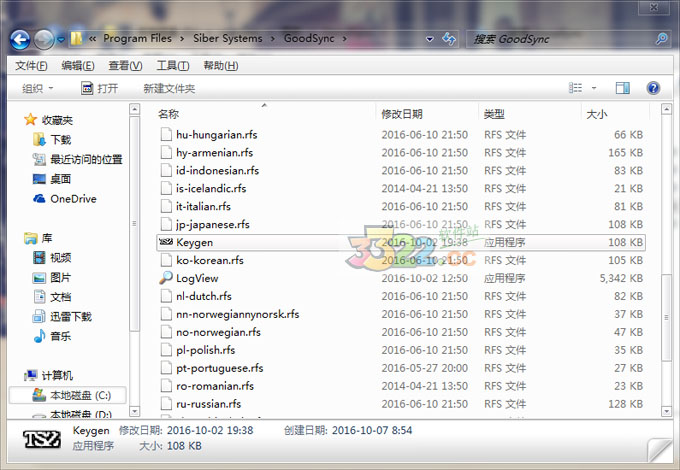This screenshot has width=680, height=470.
Task: Click the file list scroll up arrow
Action: point(667,109)
